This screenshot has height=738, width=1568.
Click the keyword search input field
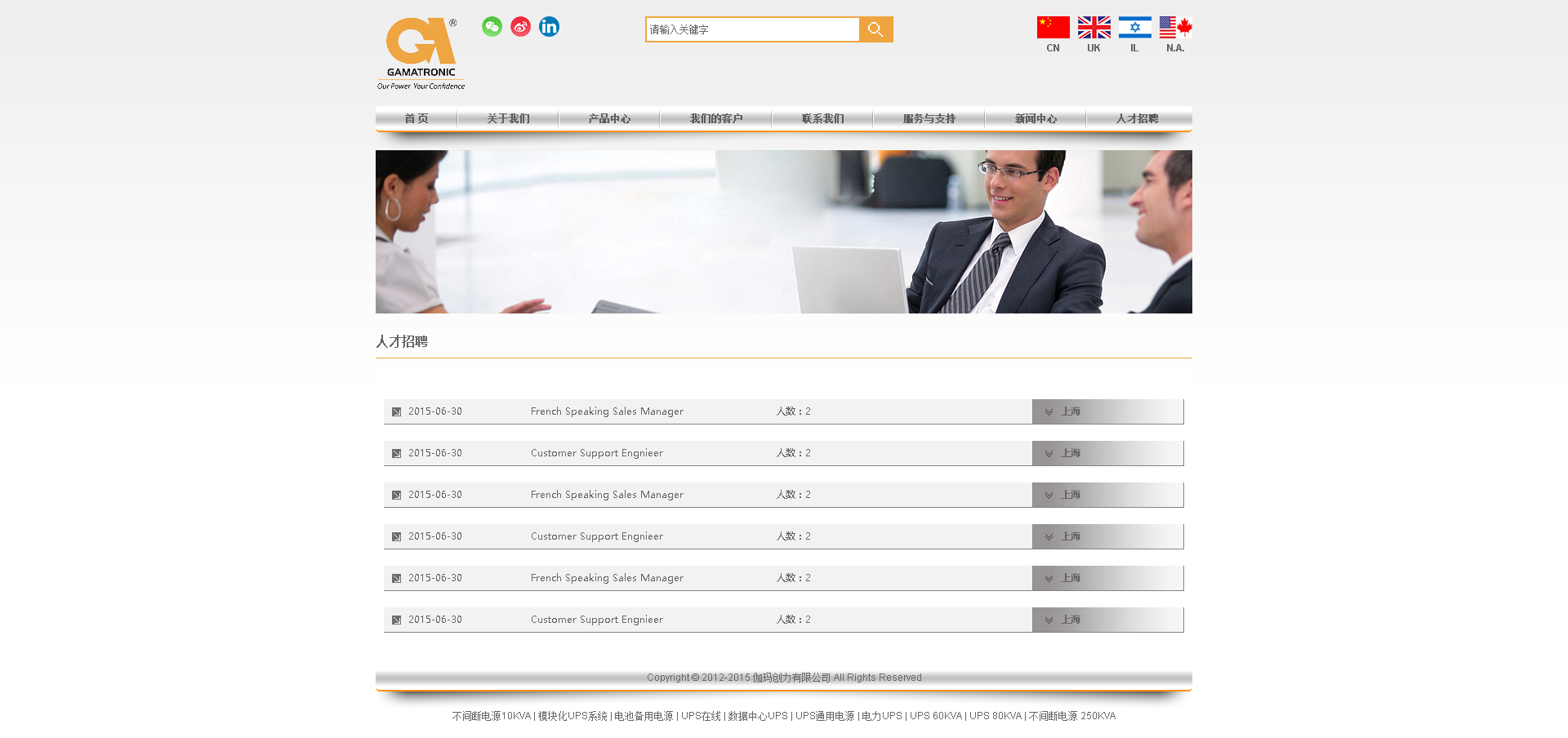(751, 29)
